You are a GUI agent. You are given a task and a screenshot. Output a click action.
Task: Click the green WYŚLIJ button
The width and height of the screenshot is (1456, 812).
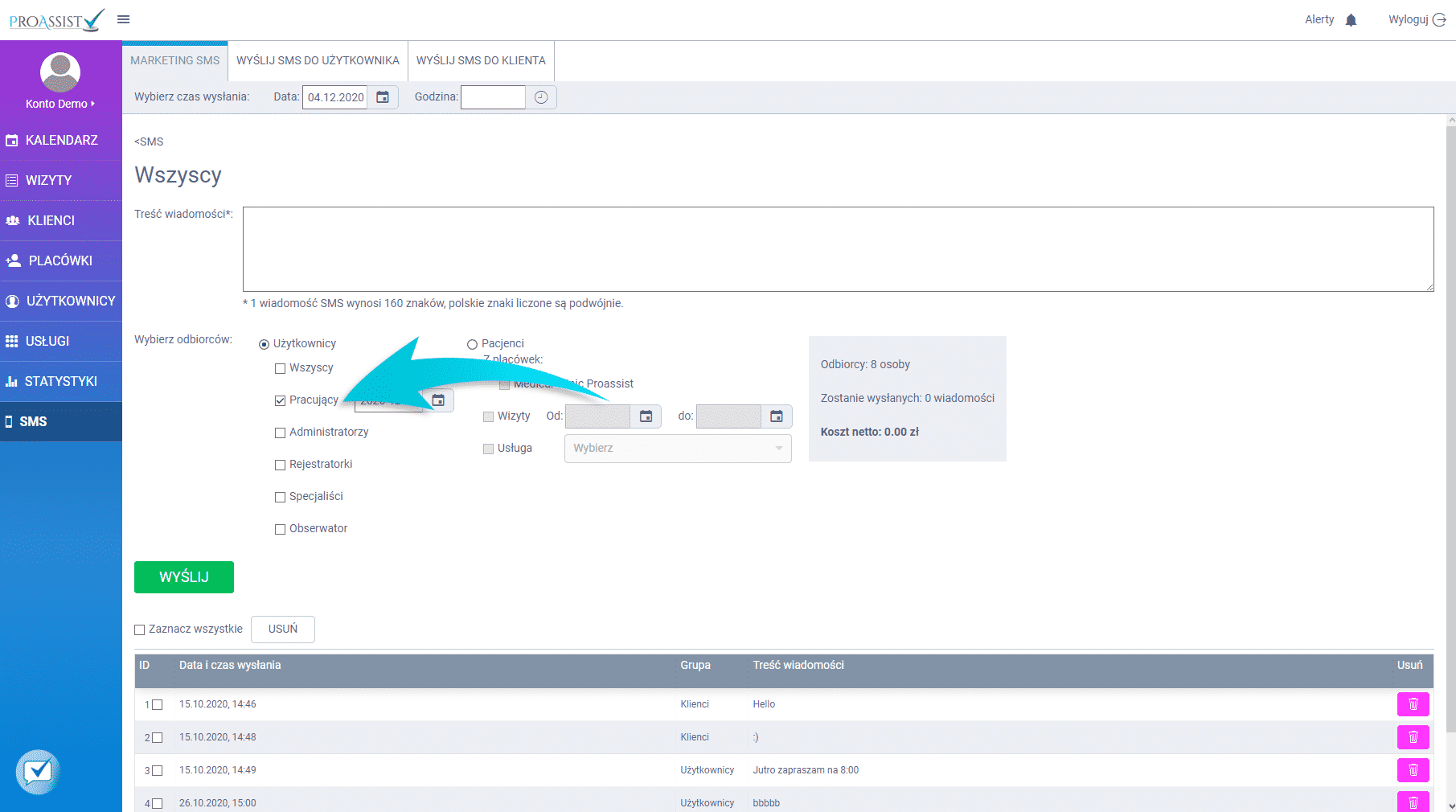pyautogui.click(x=184, y=577)
